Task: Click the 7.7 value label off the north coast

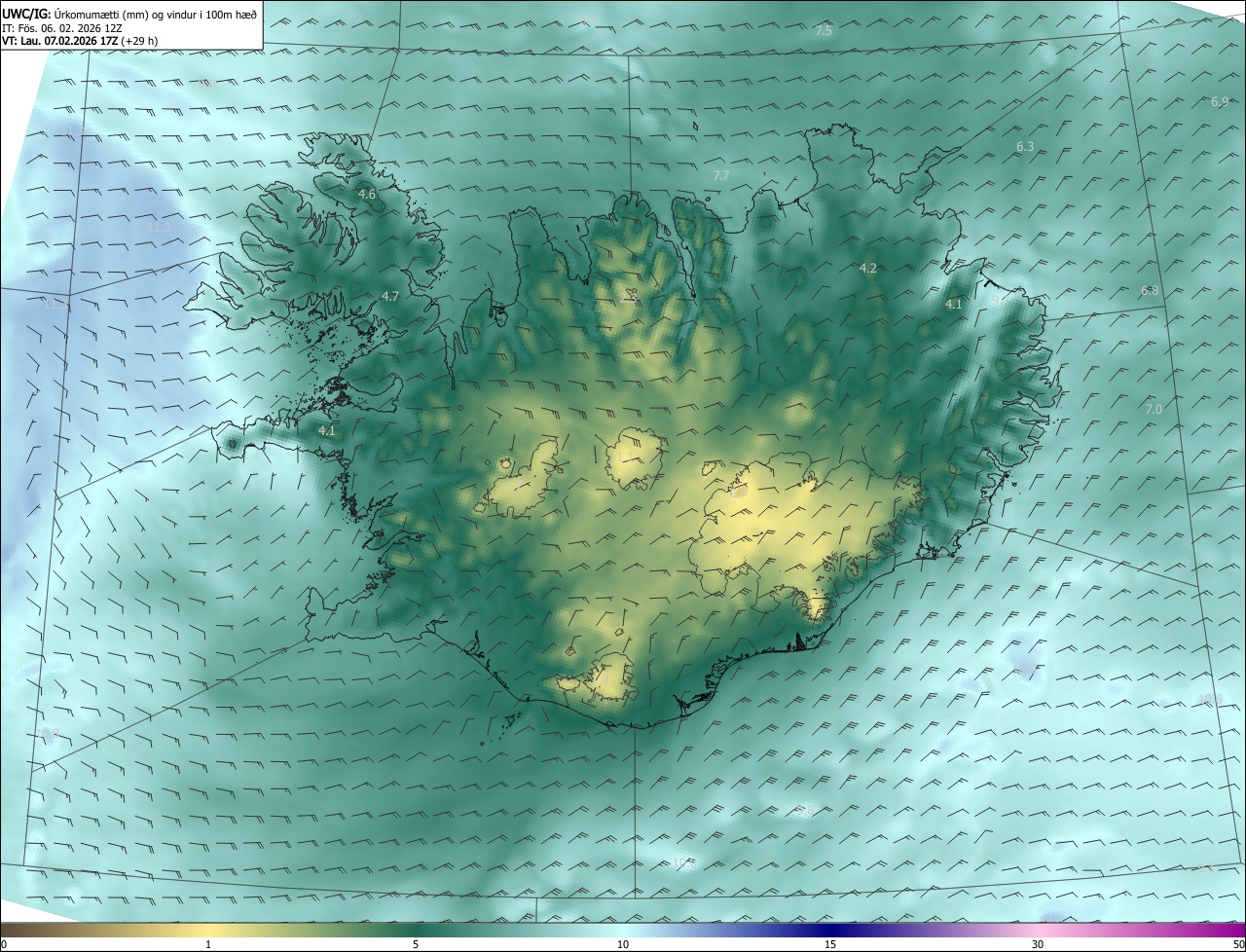Action: tap(720, 176)
